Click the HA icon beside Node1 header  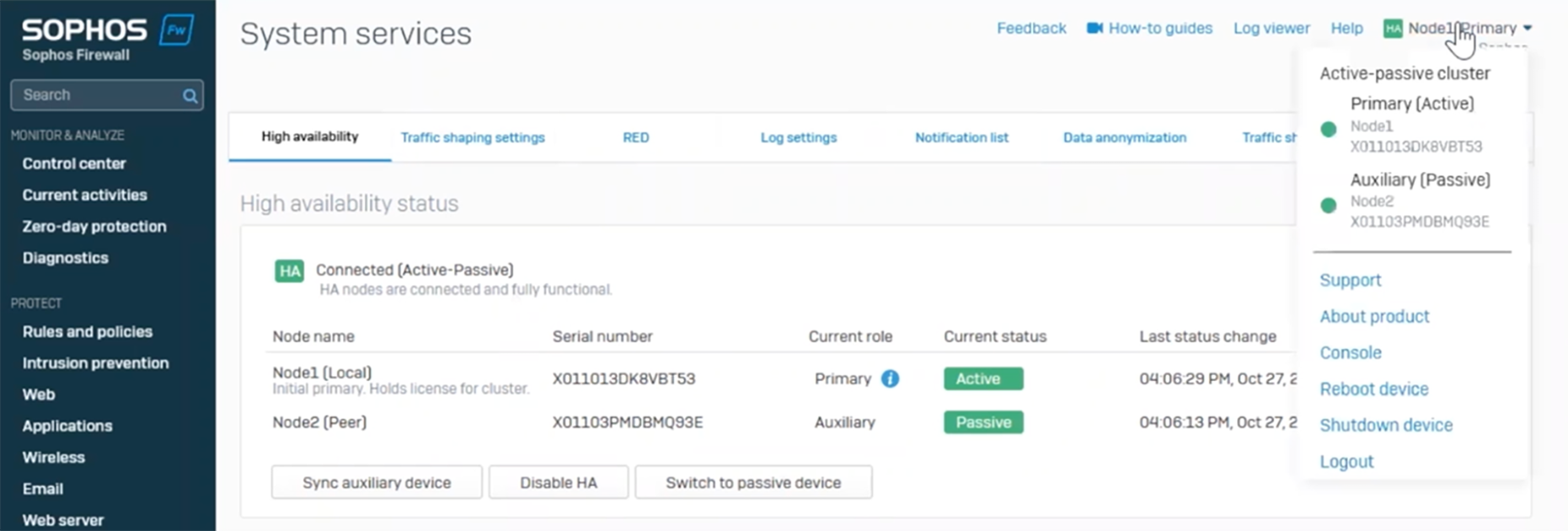tap(1393, 29)
